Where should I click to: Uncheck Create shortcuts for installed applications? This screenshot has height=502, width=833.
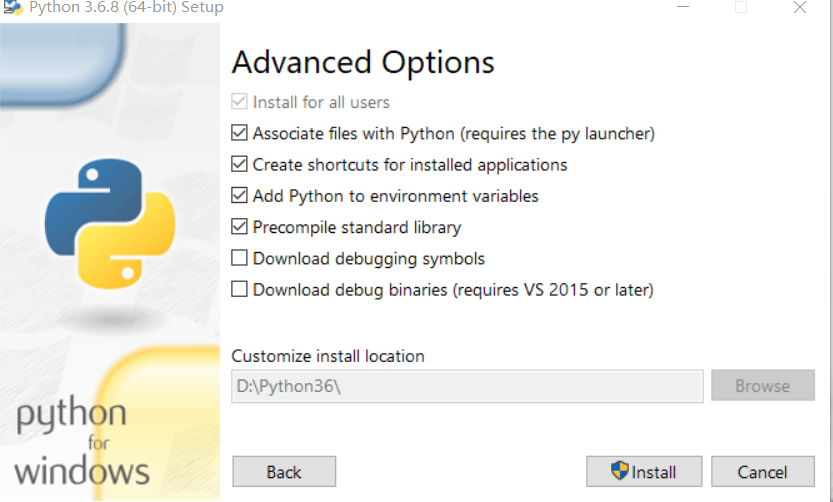point(239,164)
